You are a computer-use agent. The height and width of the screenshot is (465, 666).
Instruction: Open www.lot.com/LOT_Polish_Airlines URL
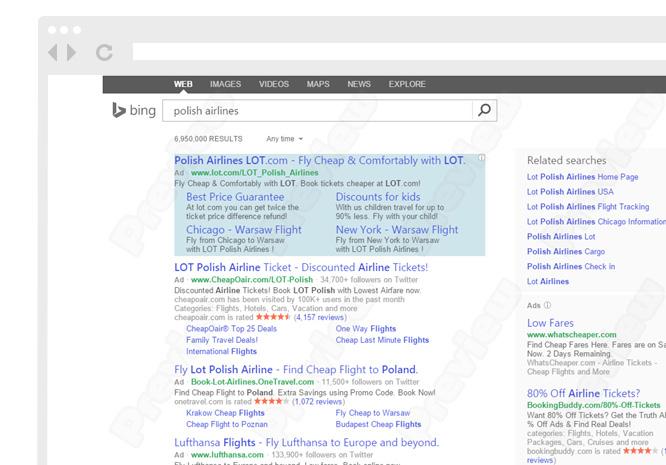tap(254, 172)
